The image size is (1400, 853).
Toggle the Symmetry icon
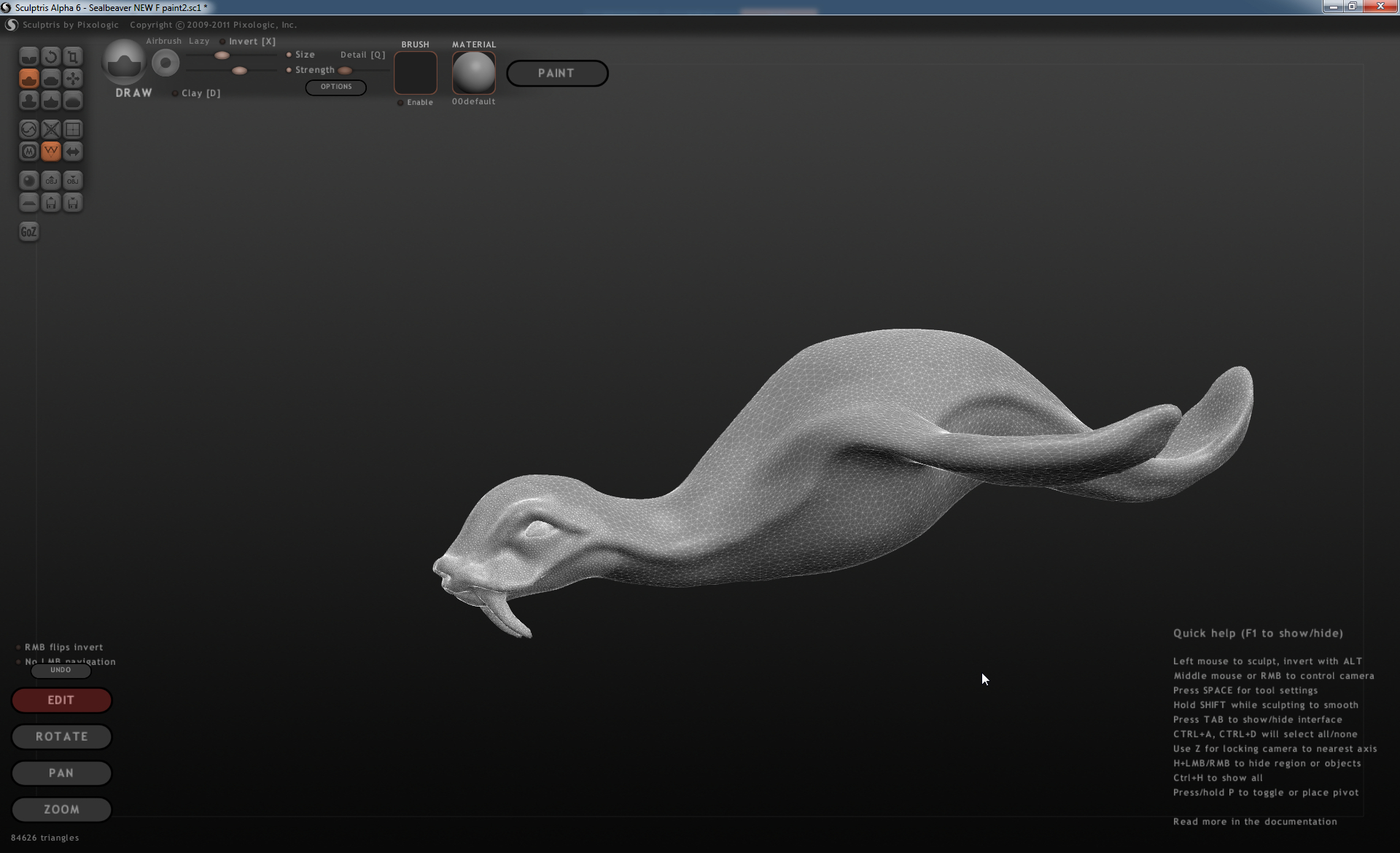point(73,151)
